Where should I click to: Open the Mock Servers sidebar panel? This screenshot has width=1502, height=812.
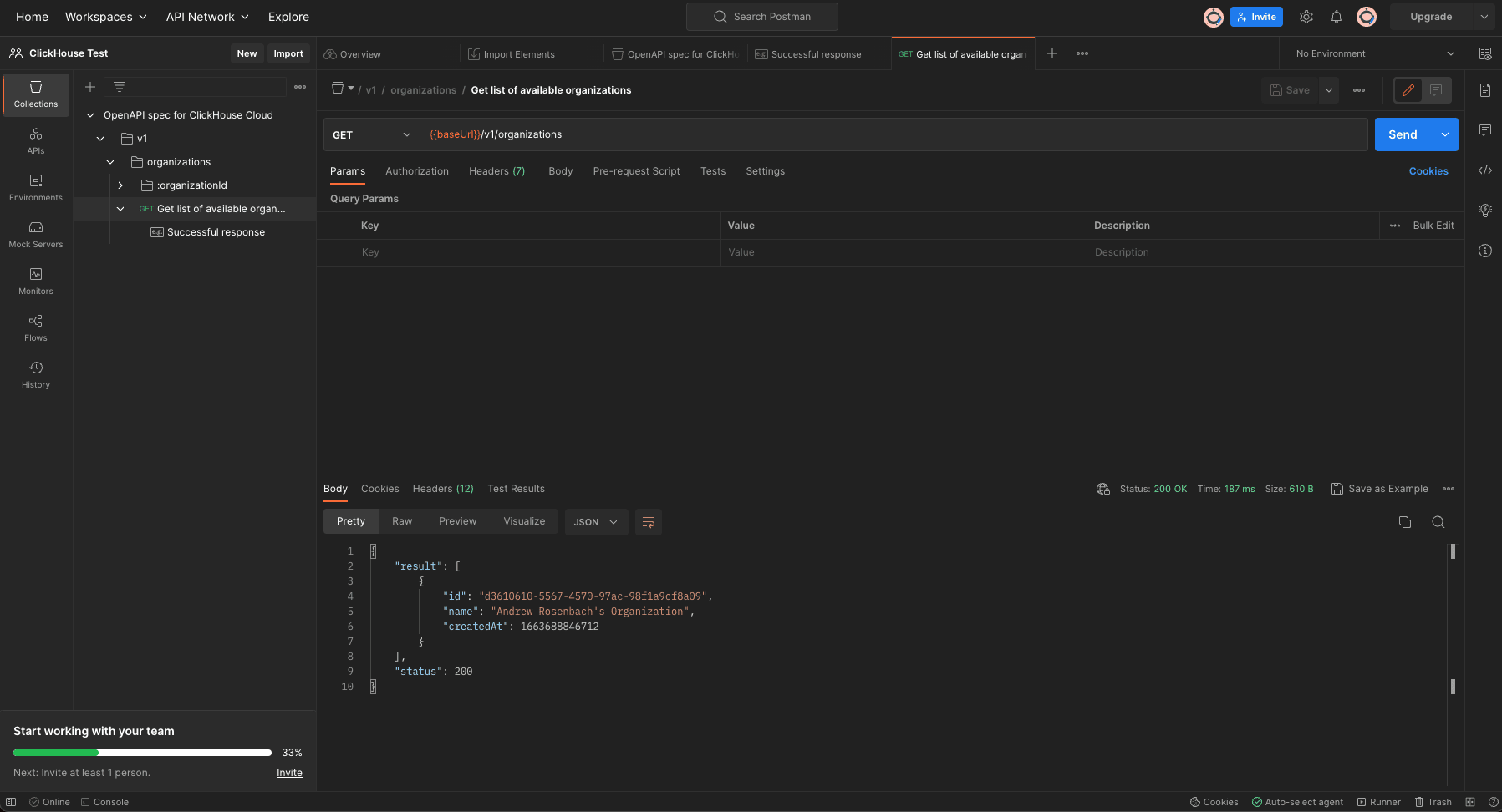(36, 235)
